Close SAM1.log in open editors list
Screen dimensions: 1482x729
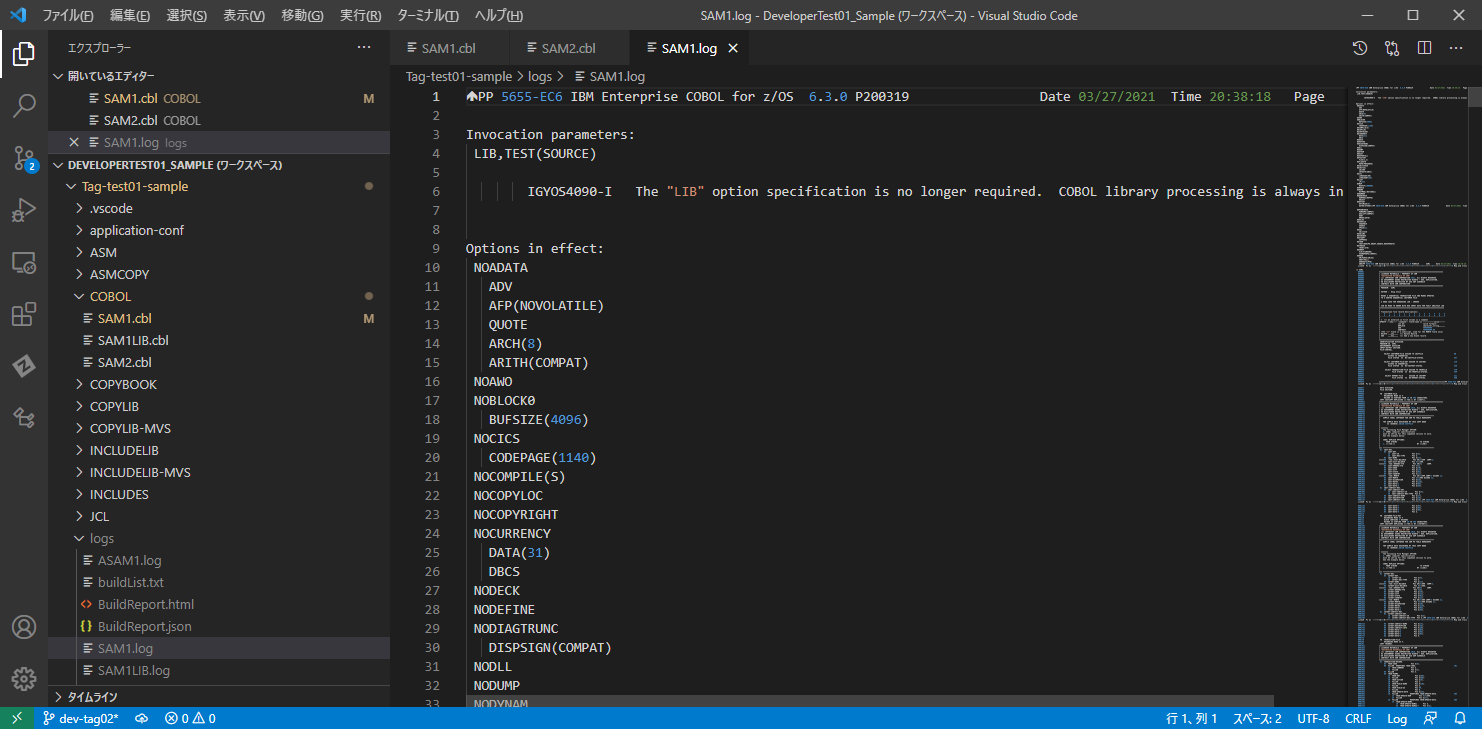coord(74,142)
